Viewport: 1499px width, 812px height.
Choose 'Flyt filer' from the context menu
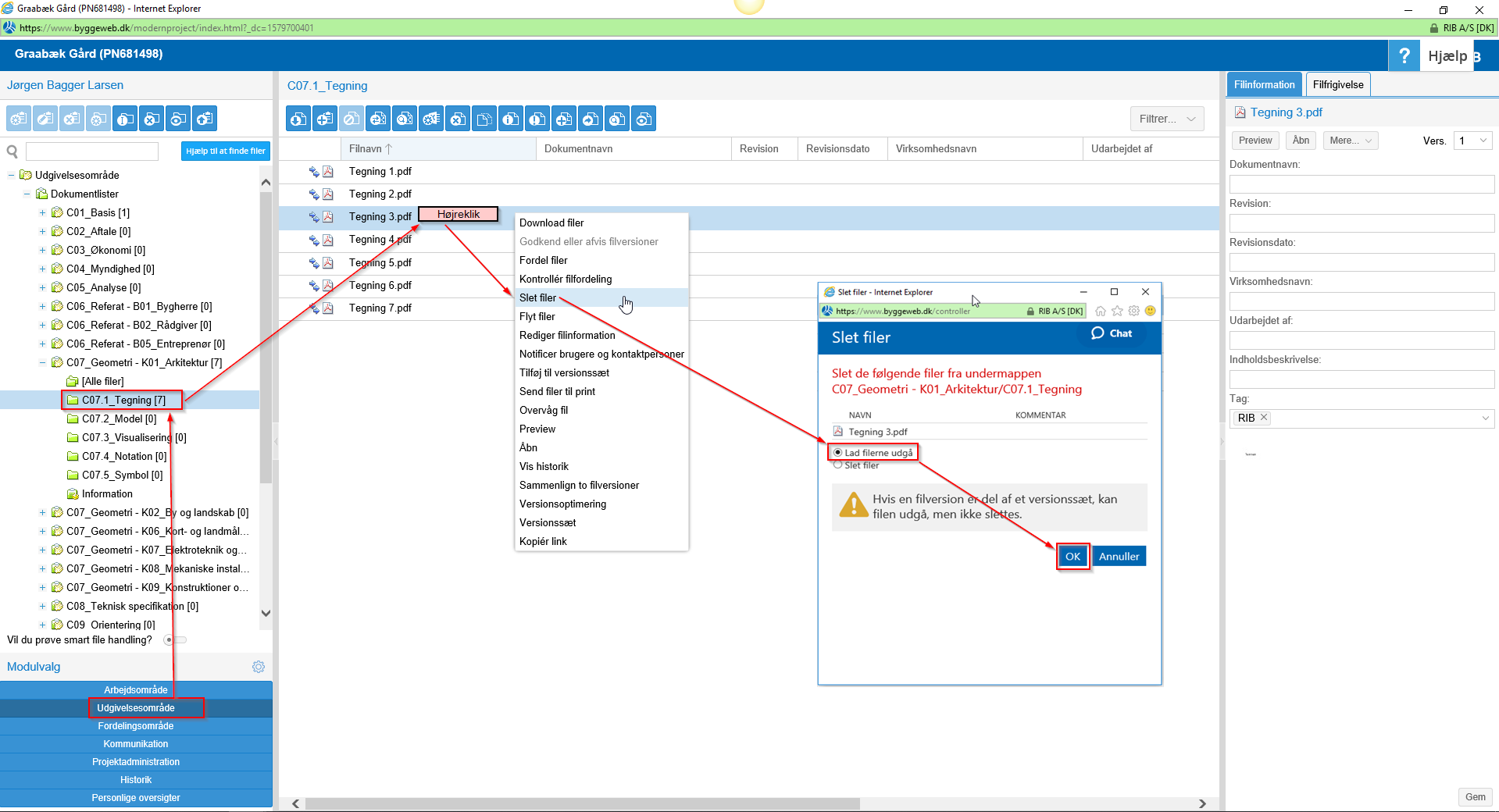(x=537, y=316)
